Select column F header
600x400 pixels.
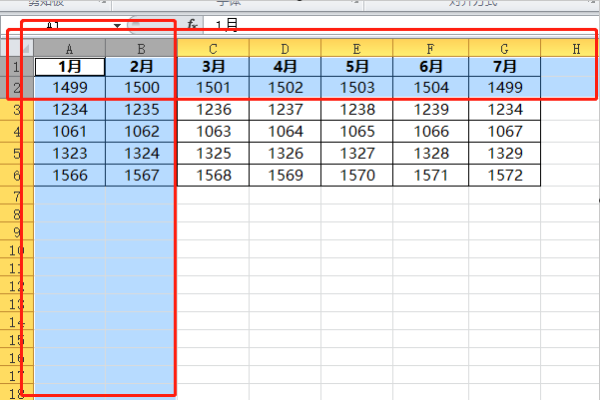430,49
